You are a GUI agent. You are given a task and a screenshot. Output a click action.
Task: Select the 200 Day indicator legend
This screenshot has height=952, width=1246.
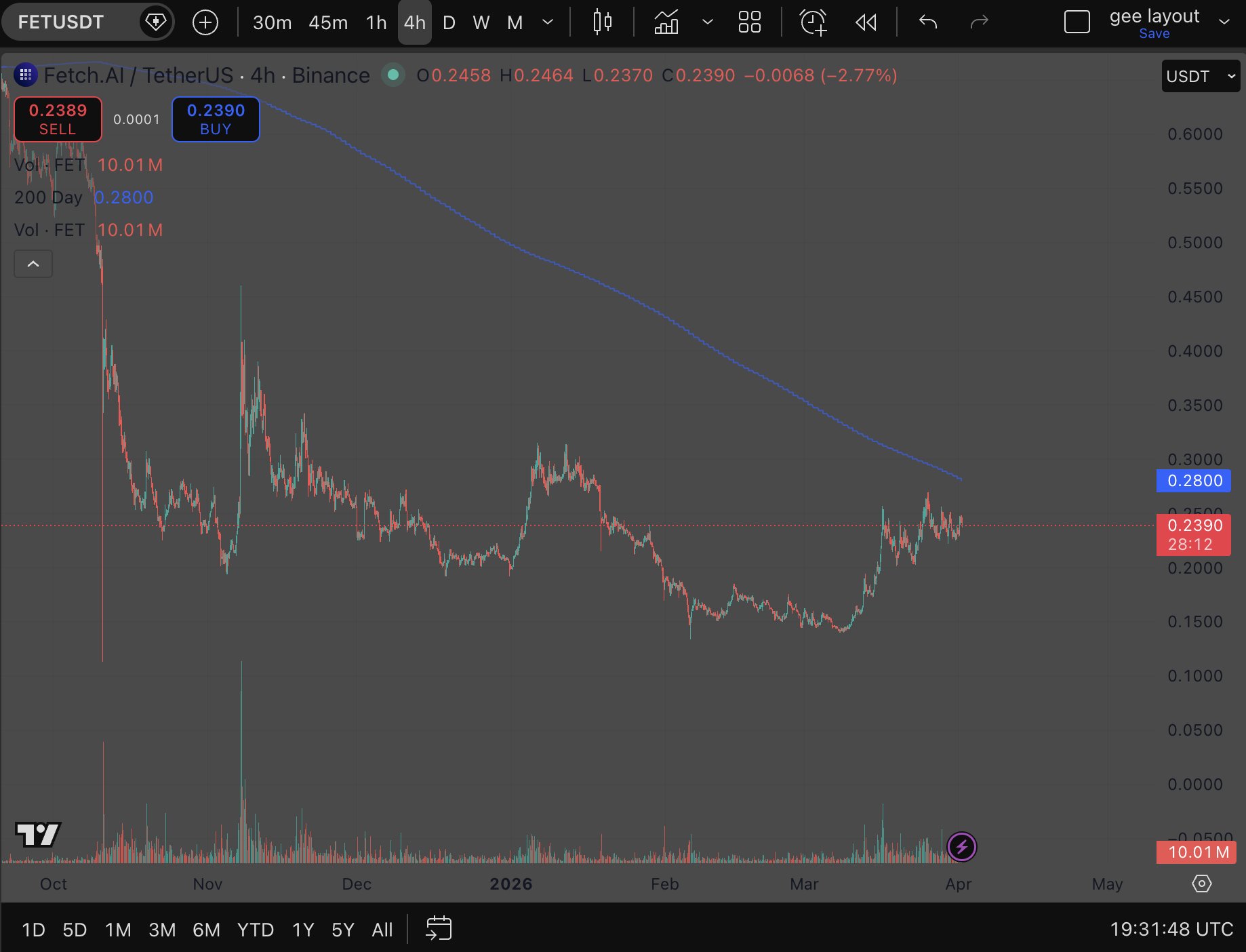coord(48,197)
